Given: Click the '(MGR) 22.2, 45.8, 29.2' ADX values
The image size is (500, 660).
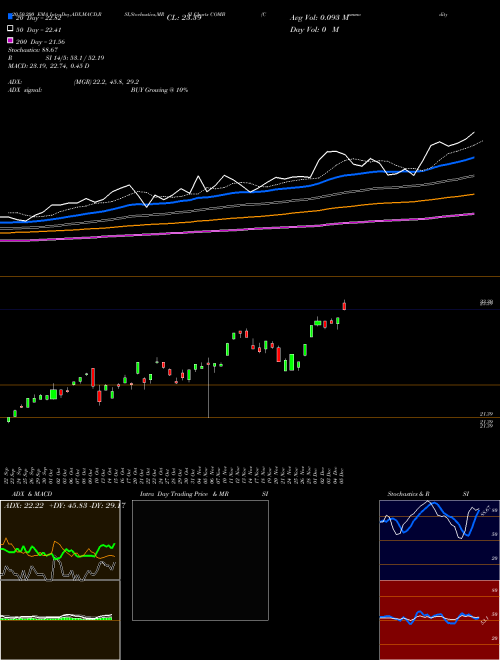Looking at the screenshot, I should coord(106,82).
